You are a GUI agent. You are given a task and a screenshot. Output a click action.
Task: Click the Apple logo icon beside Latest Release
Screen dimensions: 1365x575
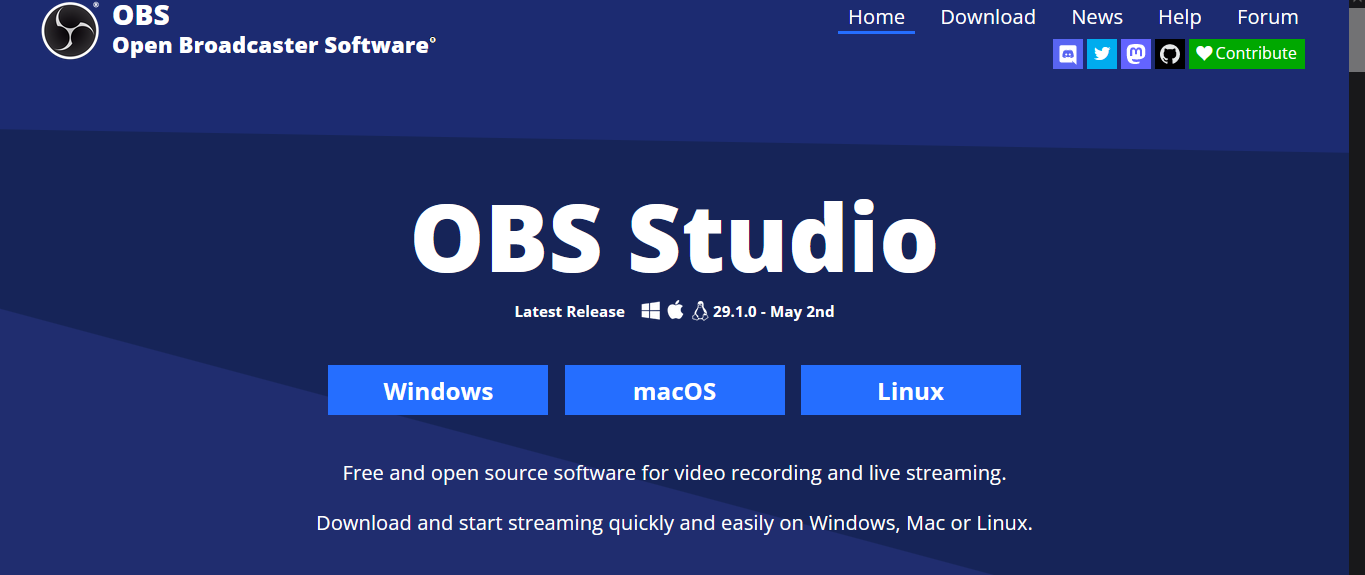point(675,310)
